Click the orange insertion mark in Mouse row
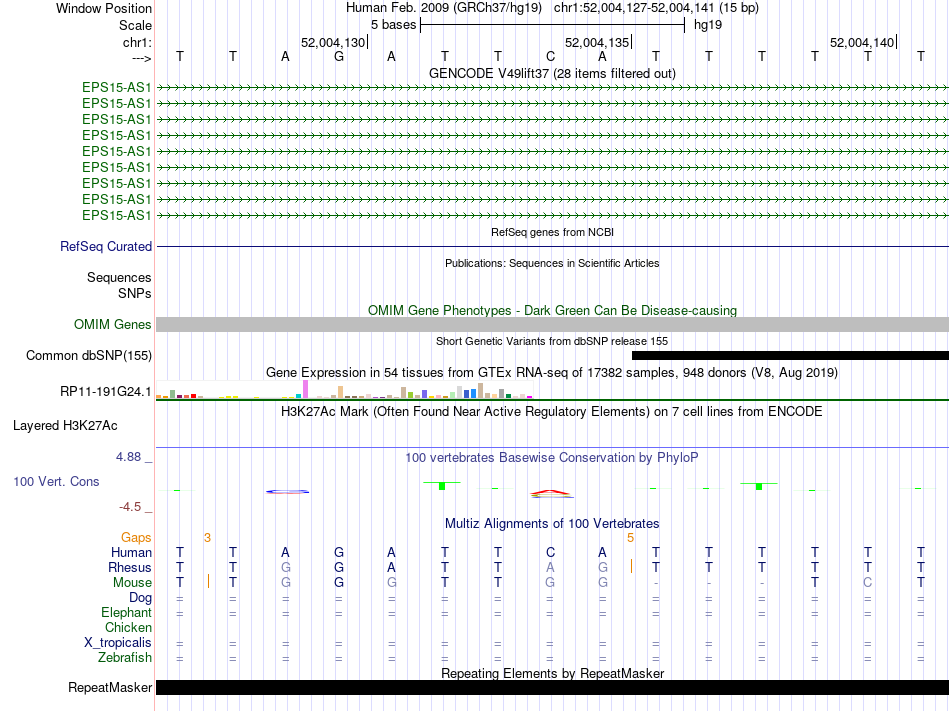The image size is (950, 711). point(208,581)
